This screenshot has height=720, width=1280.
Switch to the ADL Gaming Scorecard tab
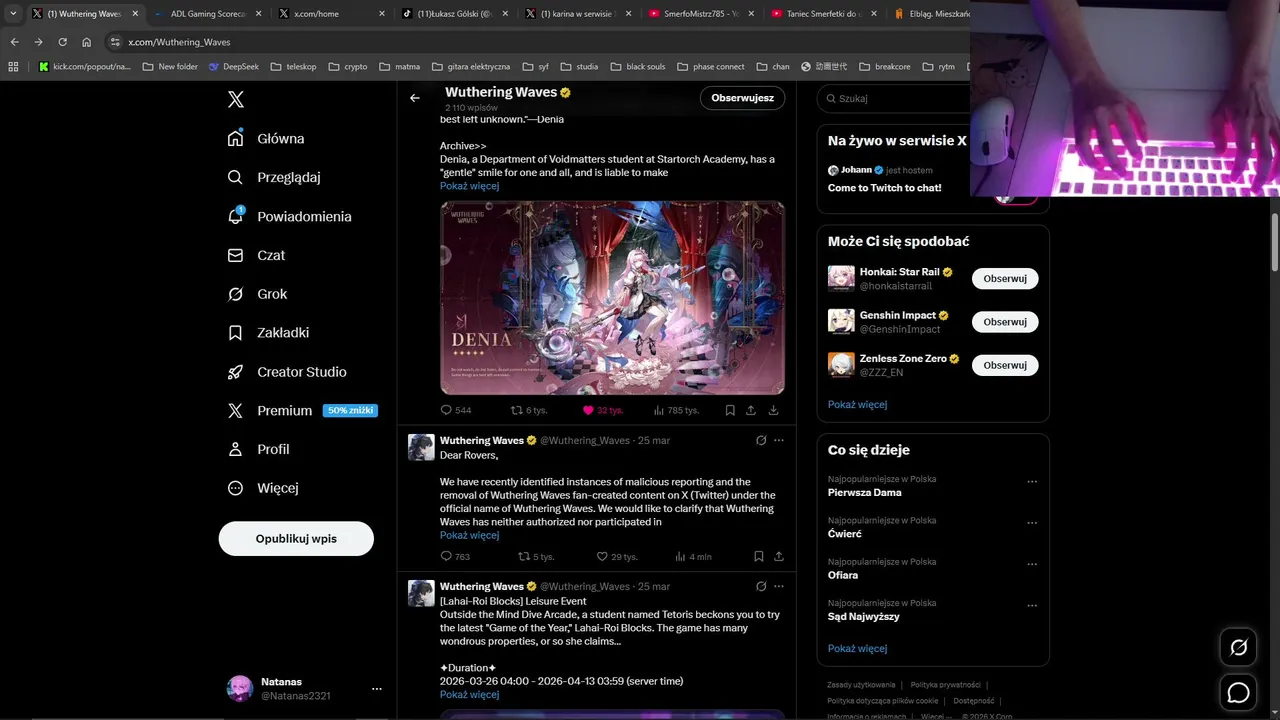pyautogui.click(x=207, y=14)
